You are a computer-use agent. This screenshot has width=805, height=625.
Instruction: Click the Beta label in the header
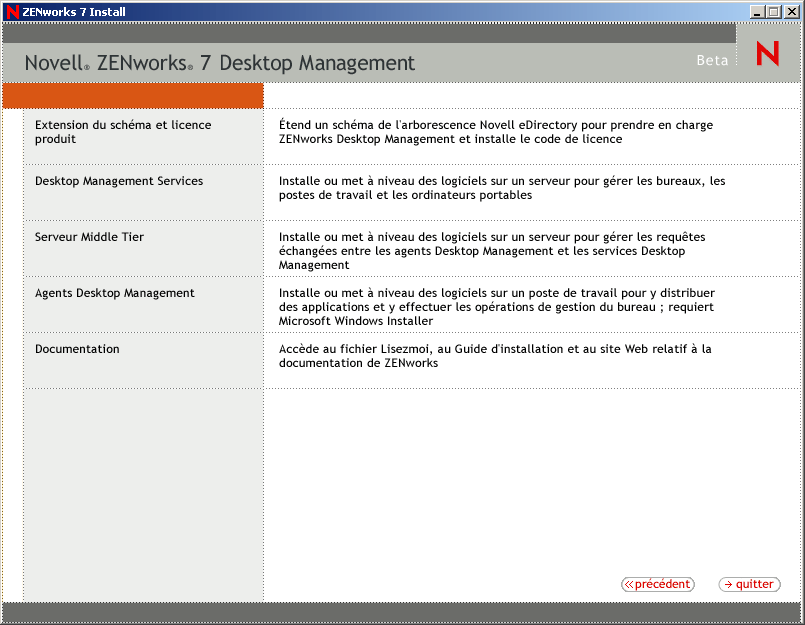(712, 60)
